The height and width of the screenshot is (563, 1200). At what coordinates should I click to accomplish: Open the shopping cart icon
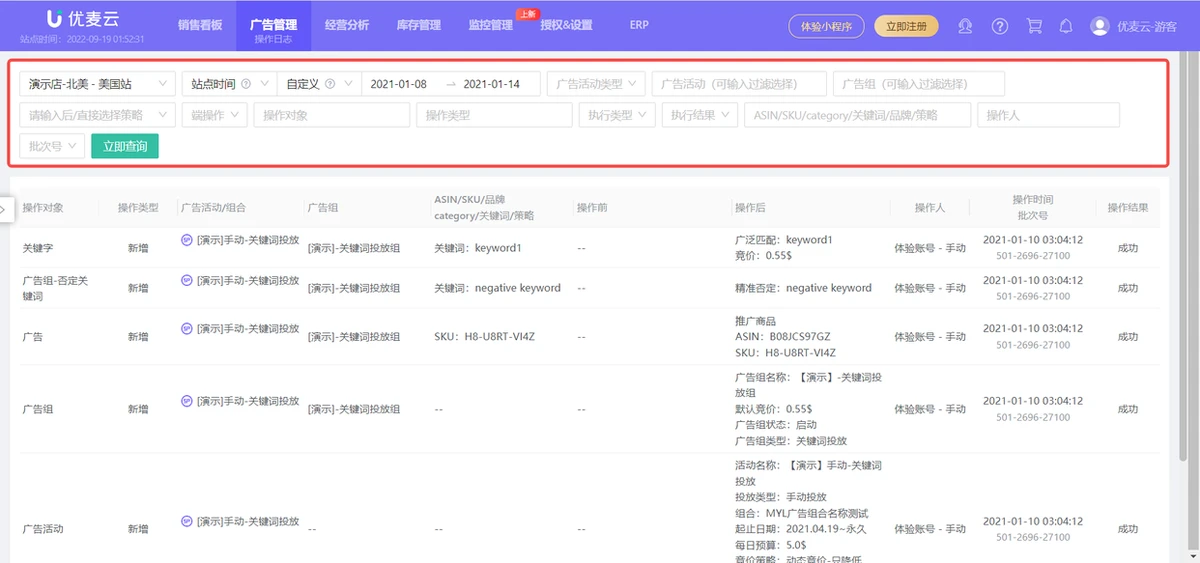[x=1034, y=26]
